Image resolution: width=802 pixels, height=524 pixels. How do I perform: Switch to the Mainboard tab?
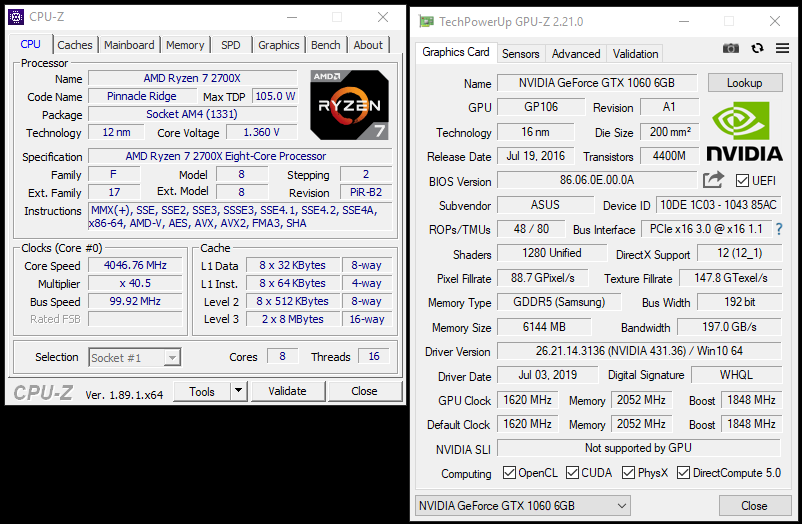[129, 45]
